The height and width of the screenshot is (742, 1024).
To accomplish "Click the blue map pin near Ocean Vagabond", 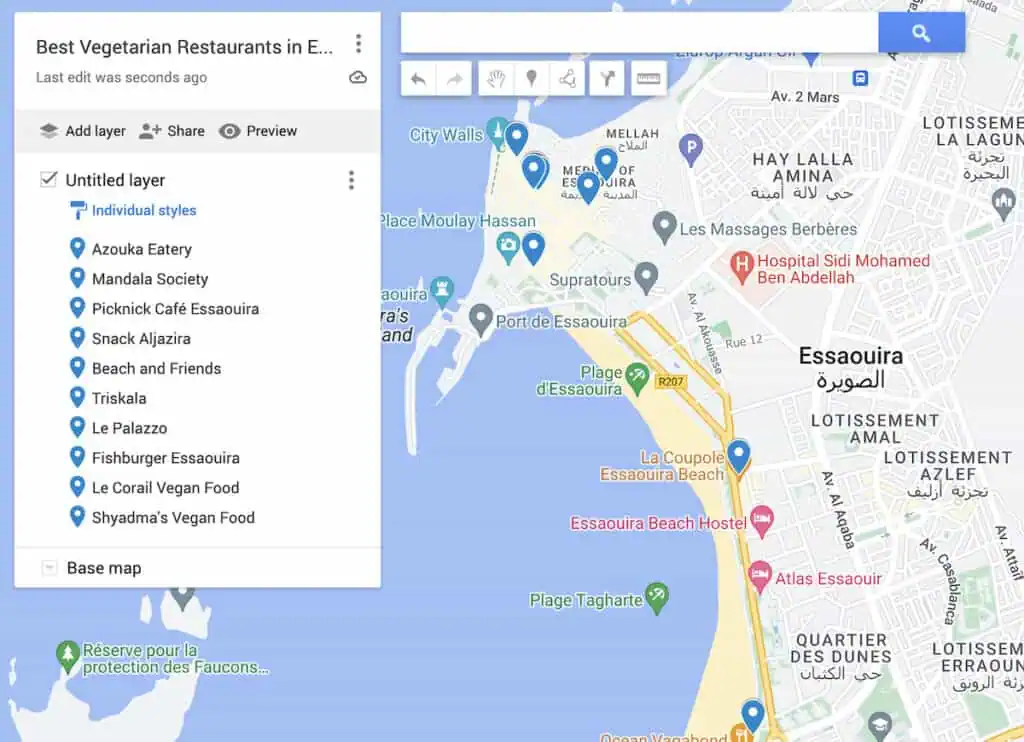I will pos(752,715).
